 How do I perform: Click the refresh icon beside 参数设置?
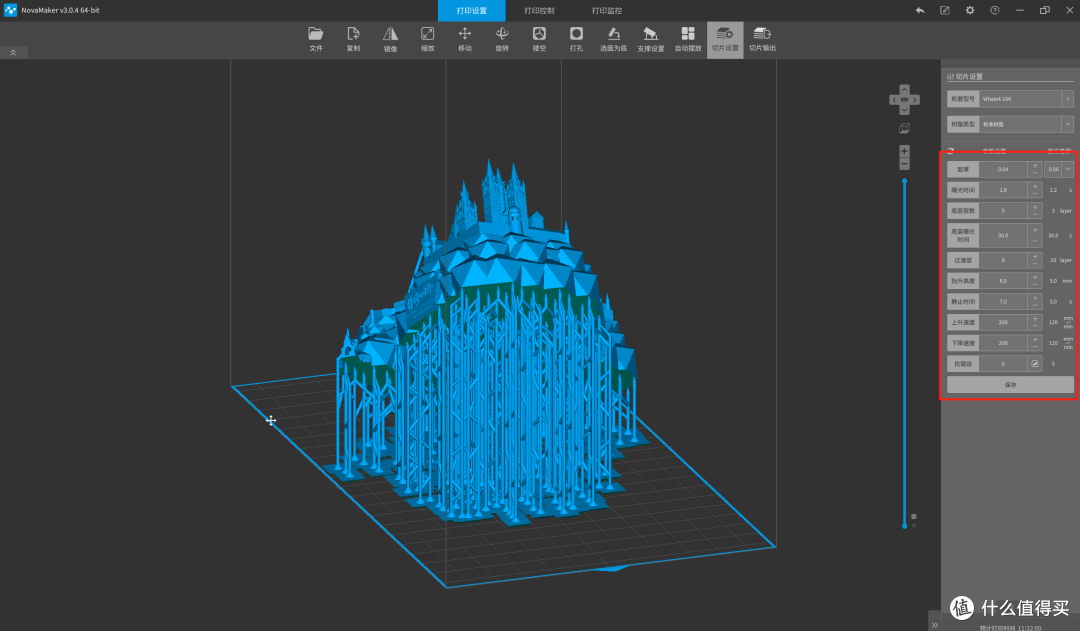(951, 151)
